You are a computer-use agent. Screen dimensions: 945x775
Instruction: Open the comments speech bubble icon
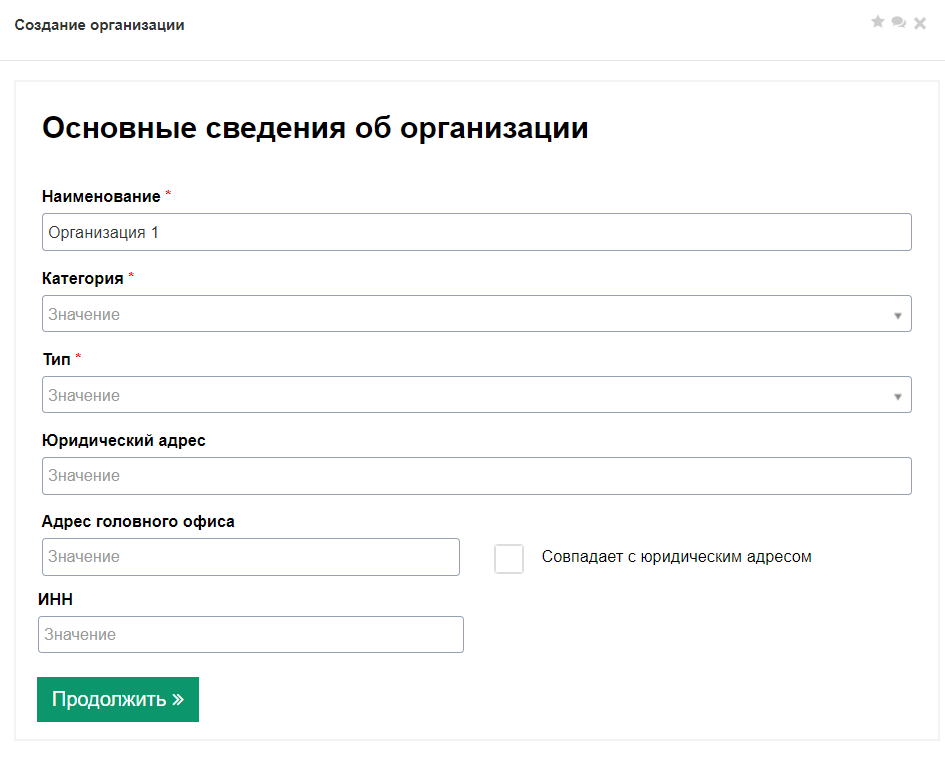pyautogui.click(x=899, y=22)
